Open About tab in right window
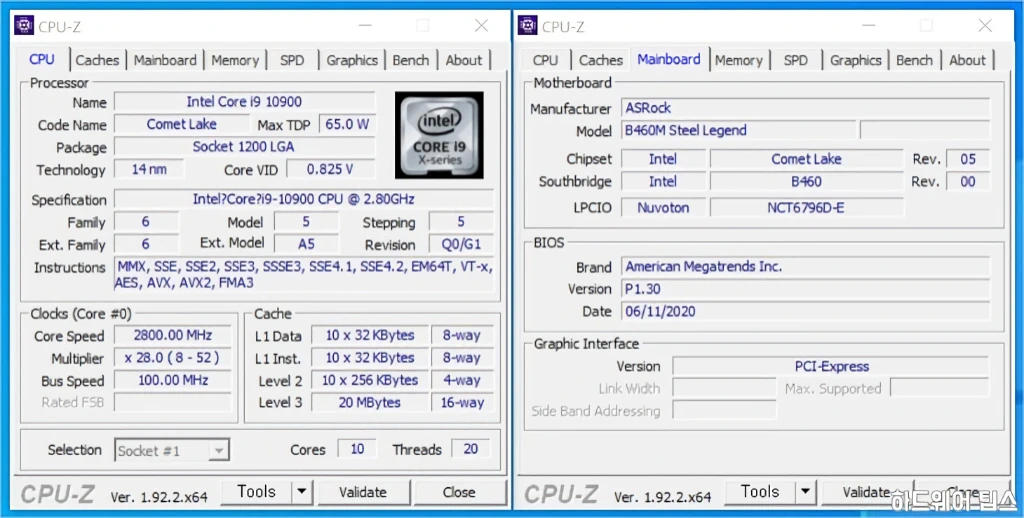1024x518 pixels. (x=967, y=60)
